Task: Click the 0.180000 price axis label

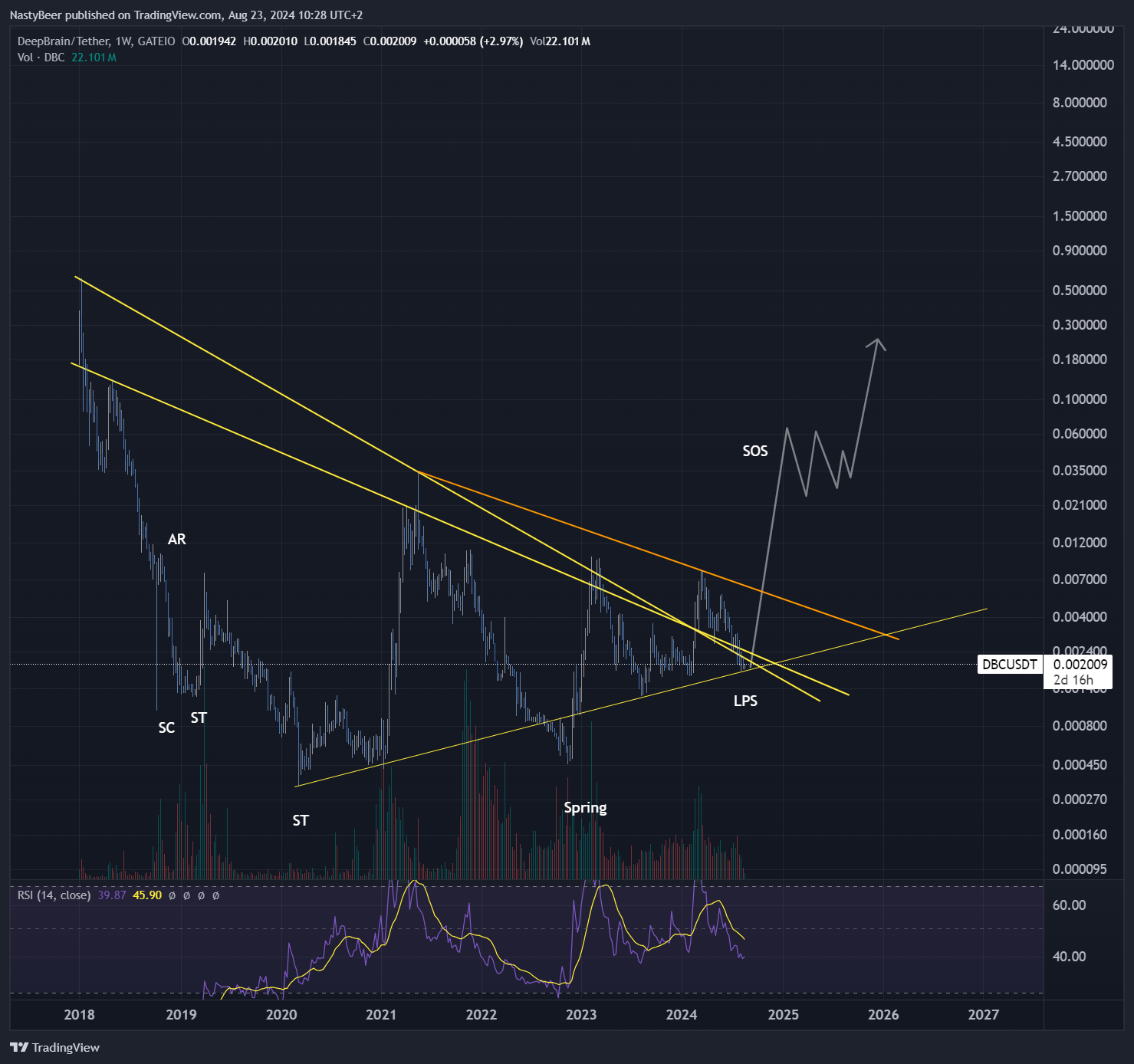Action: 1080,360
